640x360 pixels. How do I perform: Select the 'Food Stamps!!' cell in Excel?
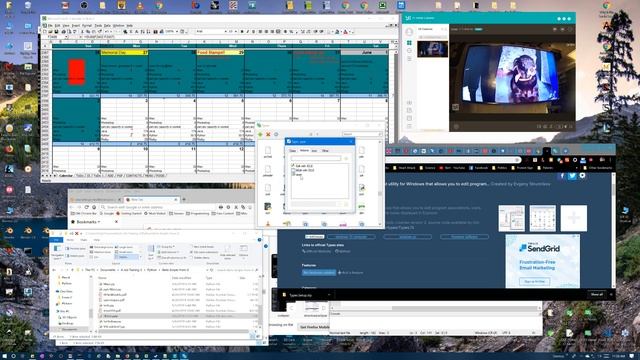[220, 52]
